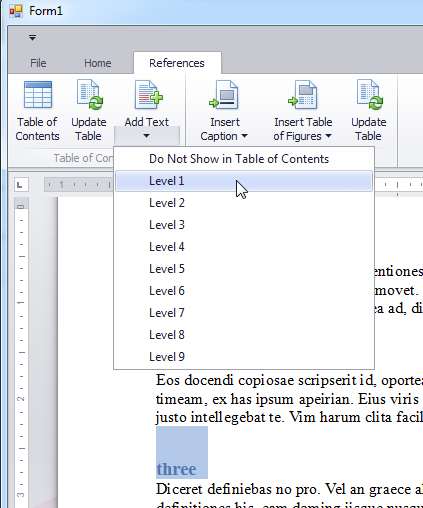Choose Level 1 from the menu
423x508 pixels.
(x=244, y=181)
